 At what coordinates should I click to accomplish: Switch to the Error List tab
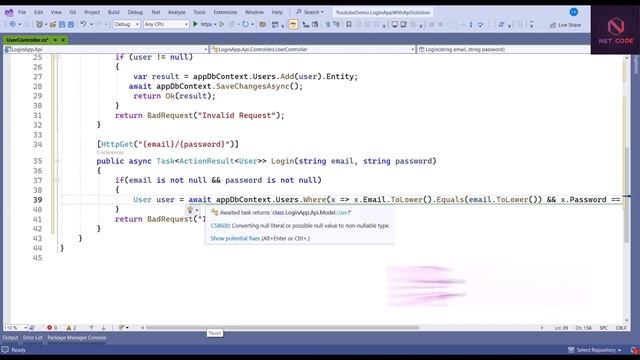(x=33, y=338)
